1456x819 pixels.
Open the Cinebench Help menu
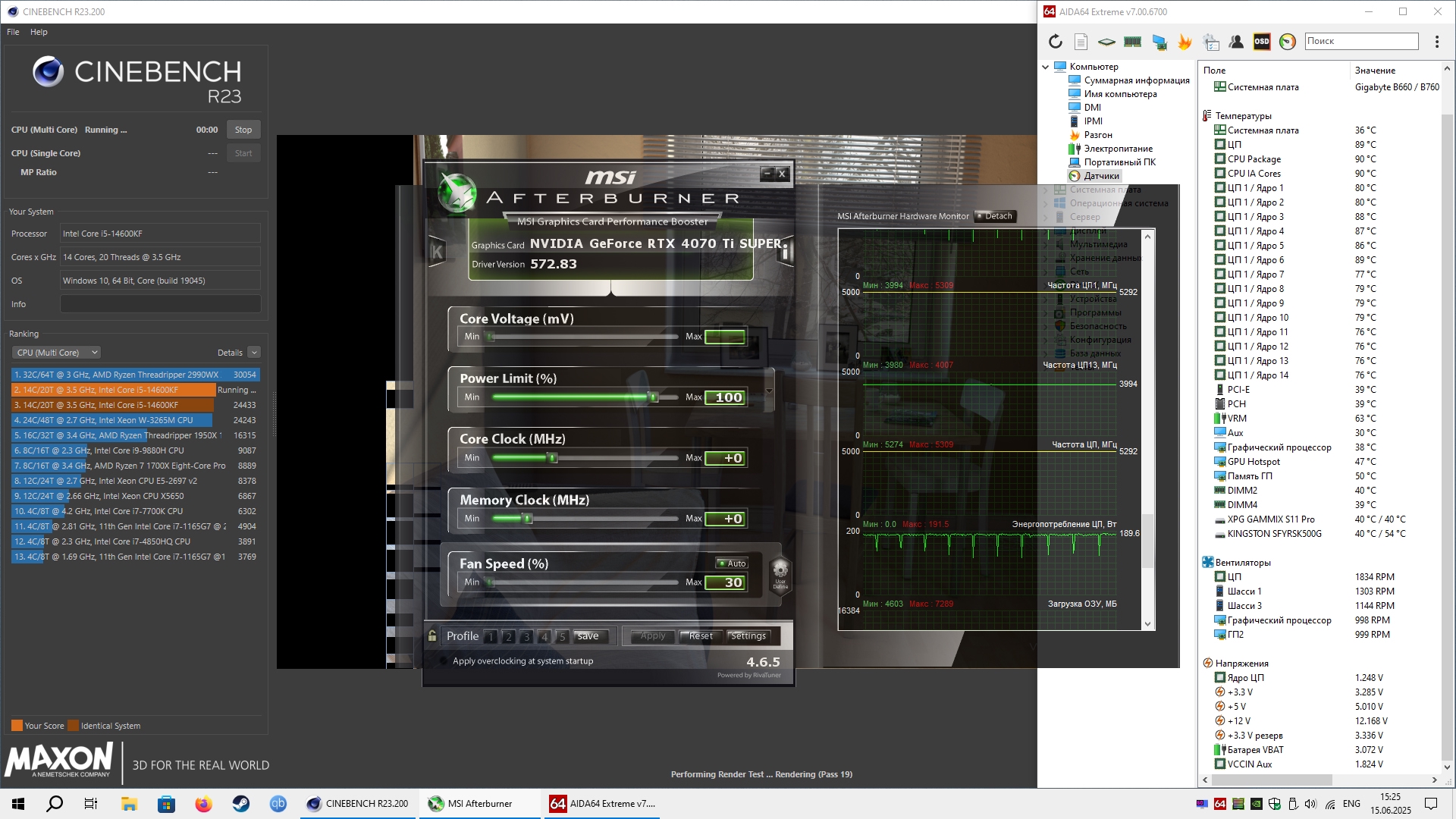39,32
